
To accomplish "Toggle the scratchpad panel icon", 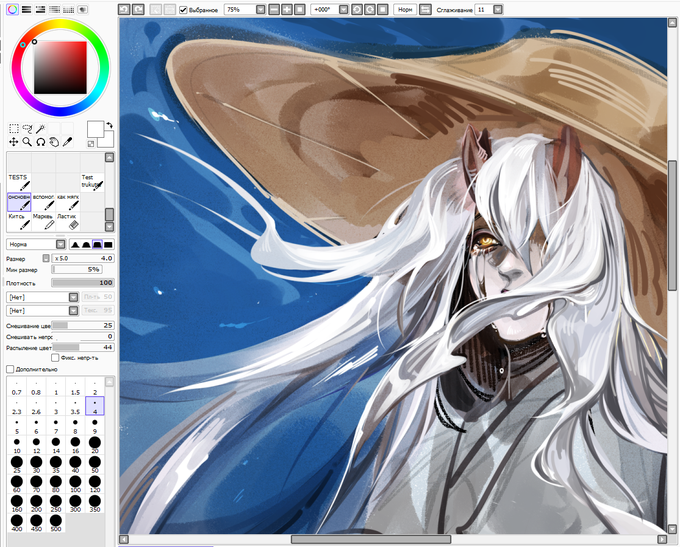I will (82, 9).
